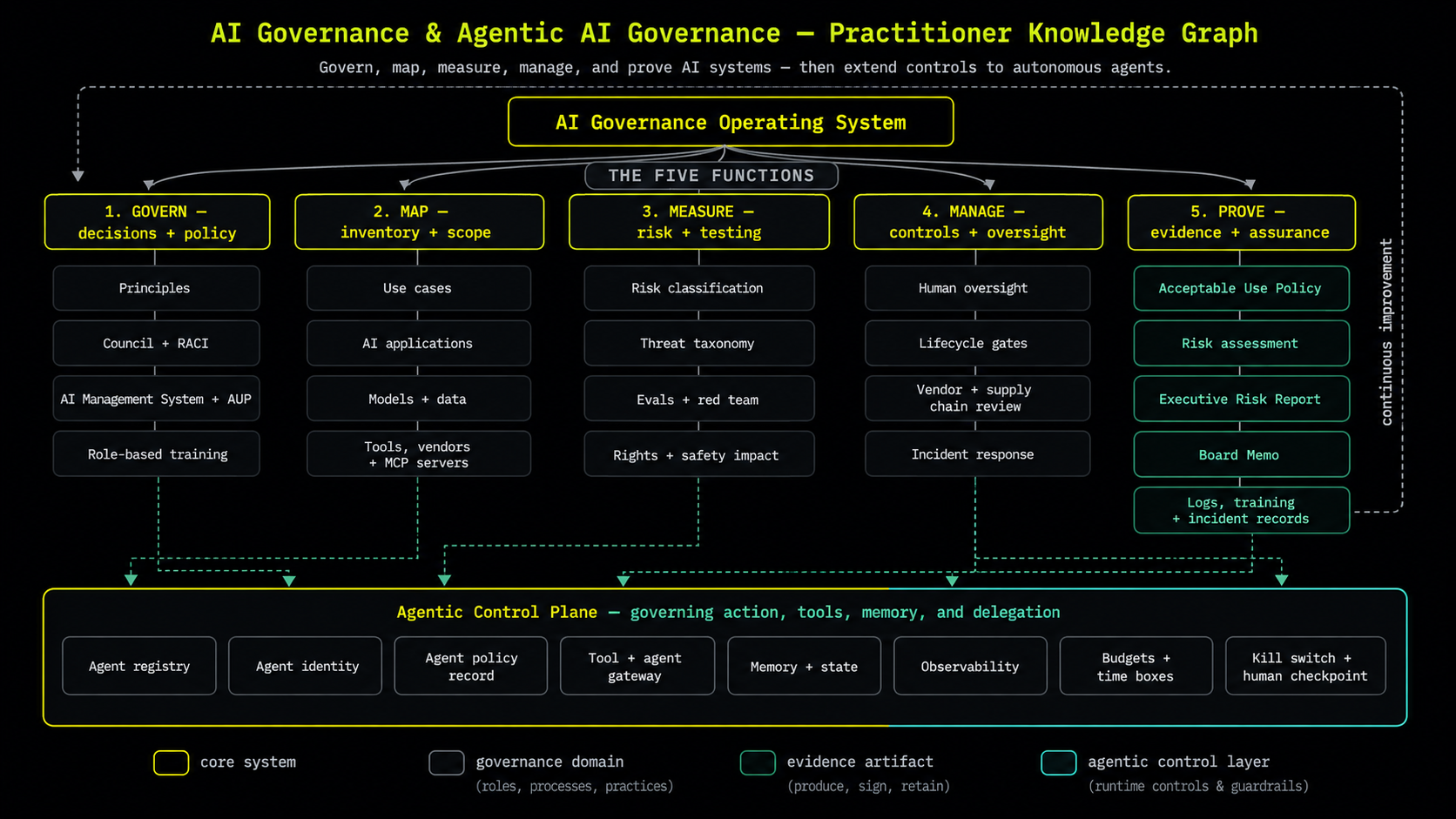The width and height of the screenshot is (1456, 819).
Task: Click the Models + data node
Action: coord(418,399)
